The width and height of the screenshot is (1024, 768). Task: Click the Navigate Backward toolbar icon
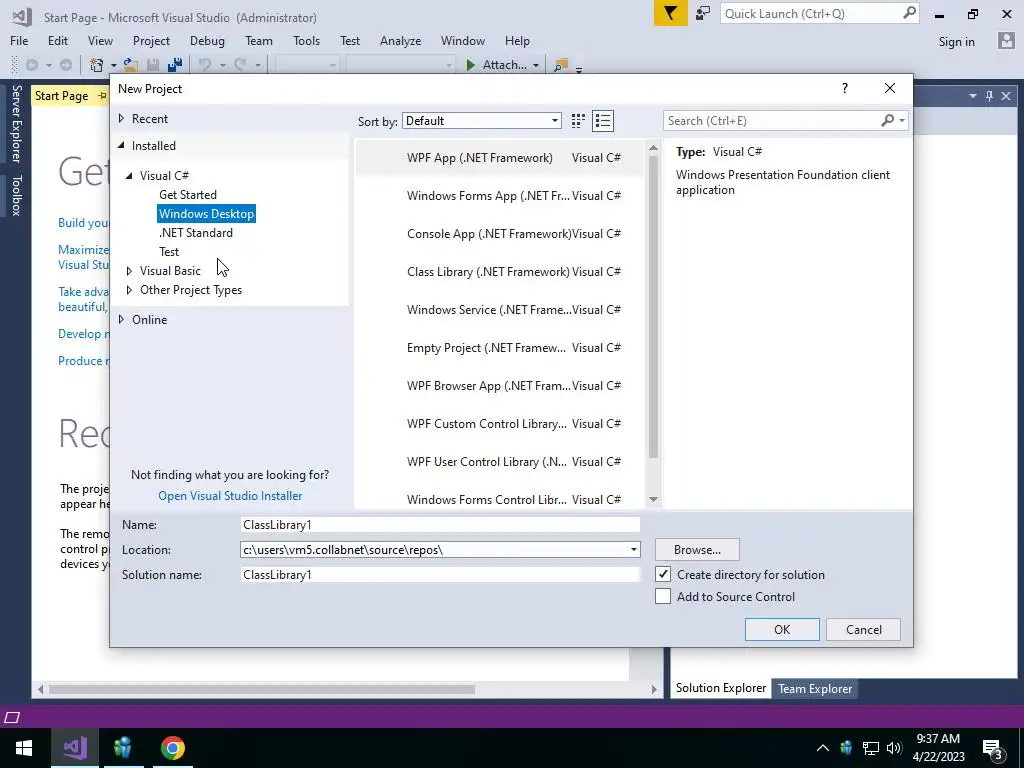click(x=31, y=65)
